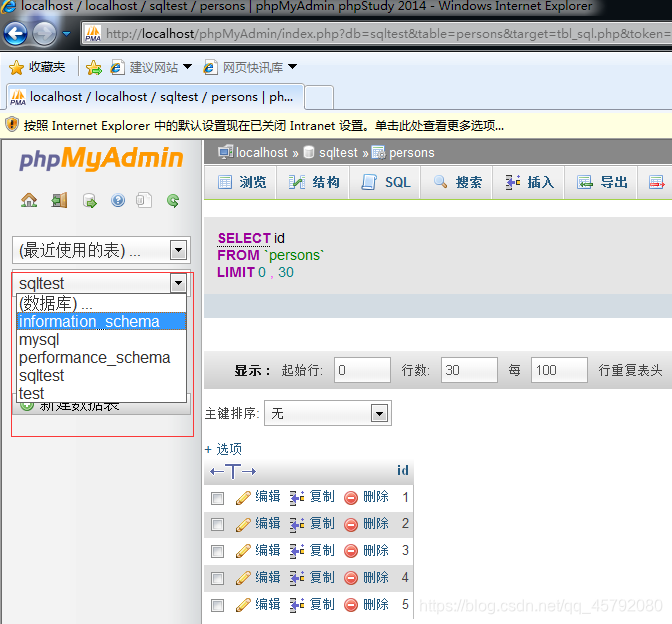
Task: Click red delete icon for row 5
Action: click(x=351, y=605)
